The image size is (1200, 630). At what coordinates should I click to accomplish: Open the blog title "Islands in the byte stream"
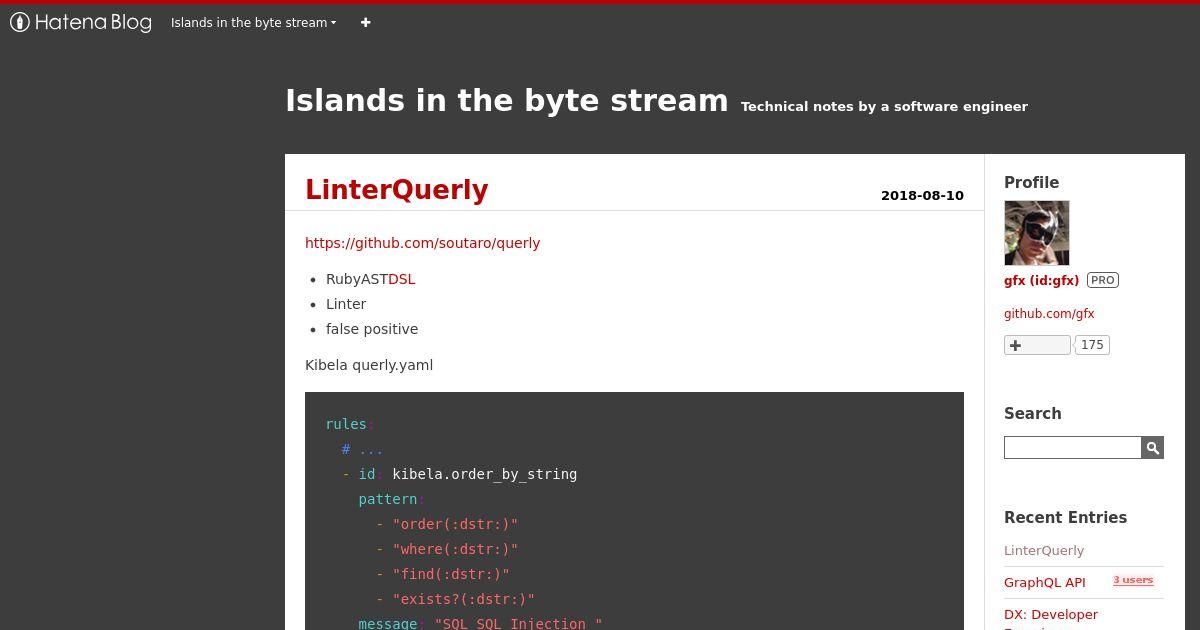pos(507,100)
